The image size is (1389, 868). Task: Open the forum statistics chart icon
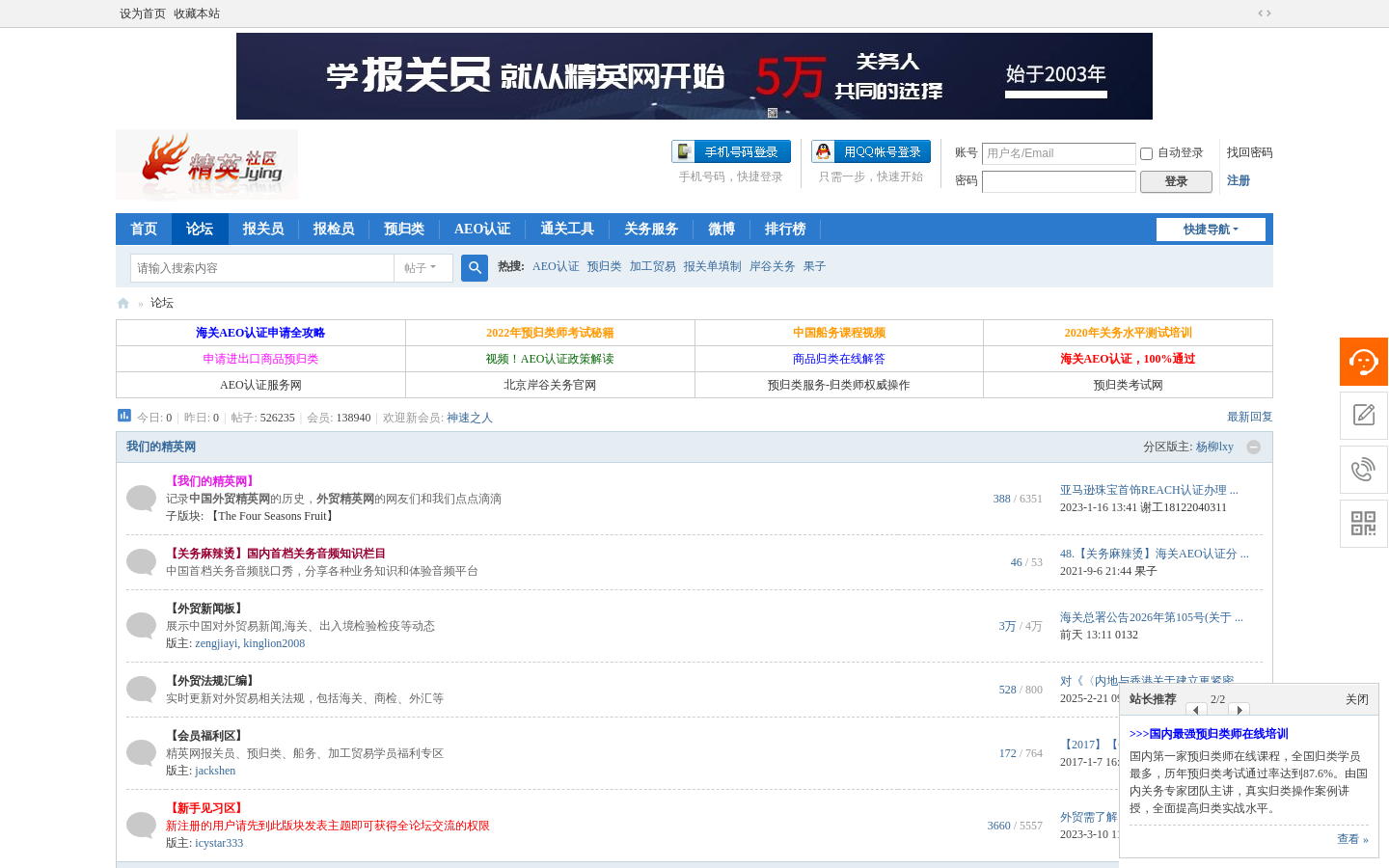coord(124,416)
